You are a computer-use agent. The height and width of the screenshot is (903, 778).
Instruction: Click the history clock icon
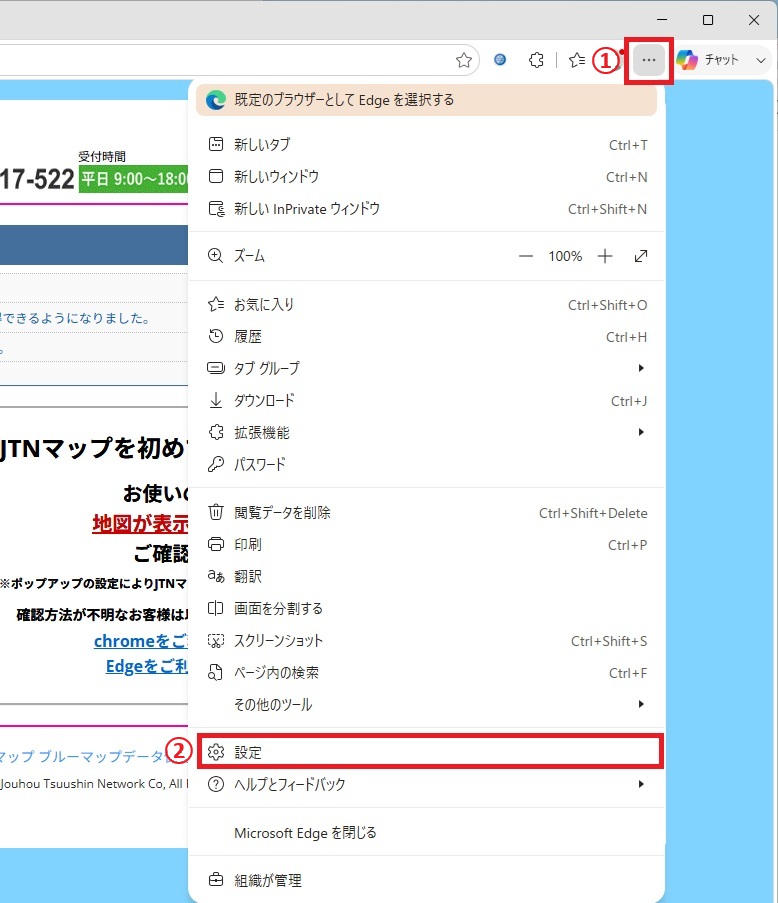(x=216, y=336)
